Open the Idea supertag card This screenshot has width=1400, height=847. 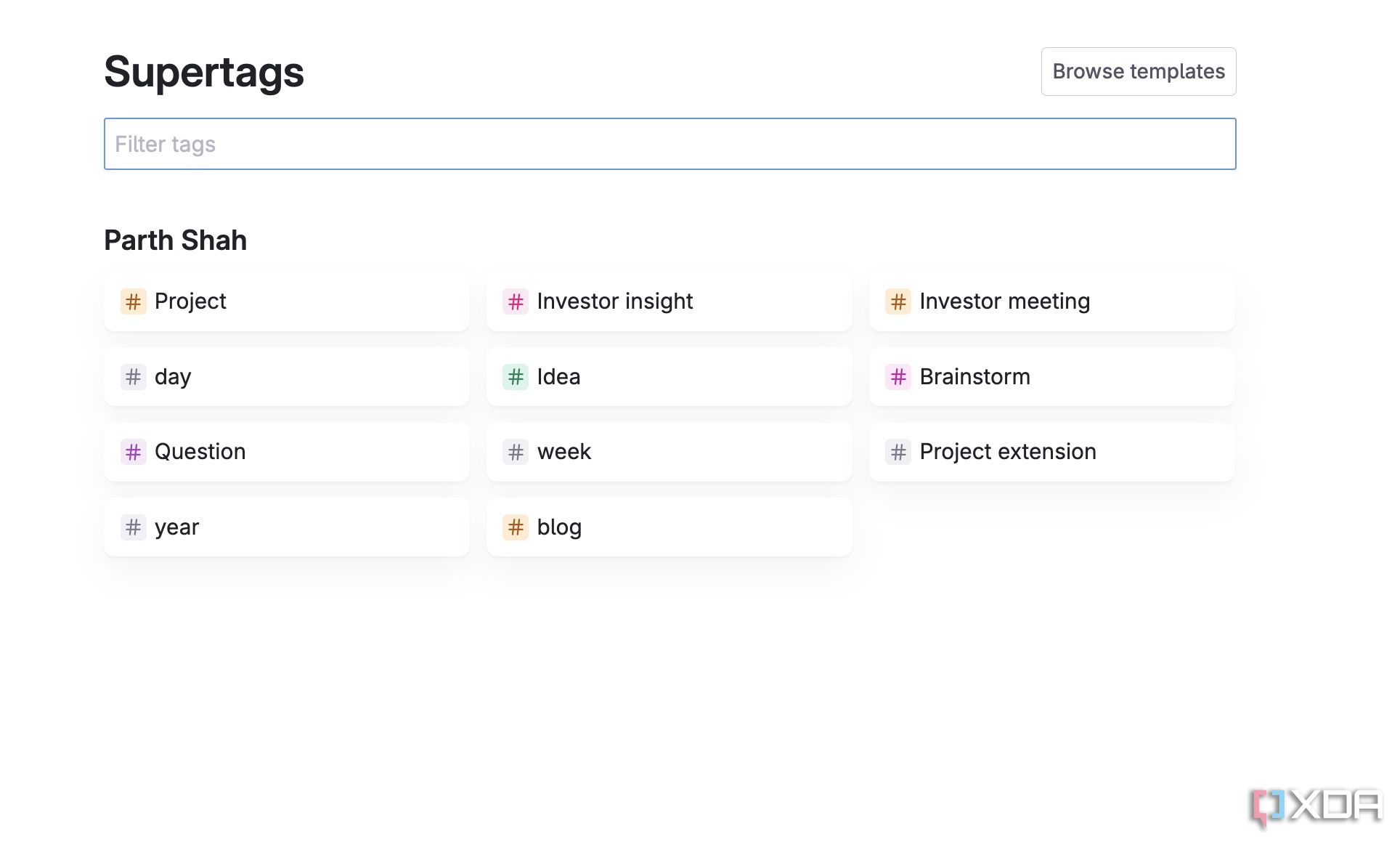point(669,377)
